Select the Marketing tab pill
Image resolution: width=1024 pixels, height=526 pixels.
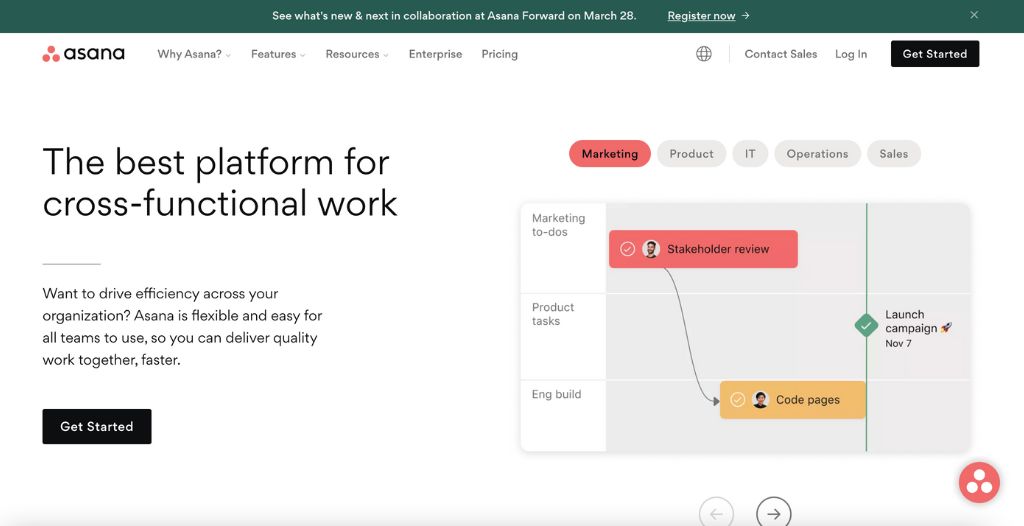coord(610,154)
